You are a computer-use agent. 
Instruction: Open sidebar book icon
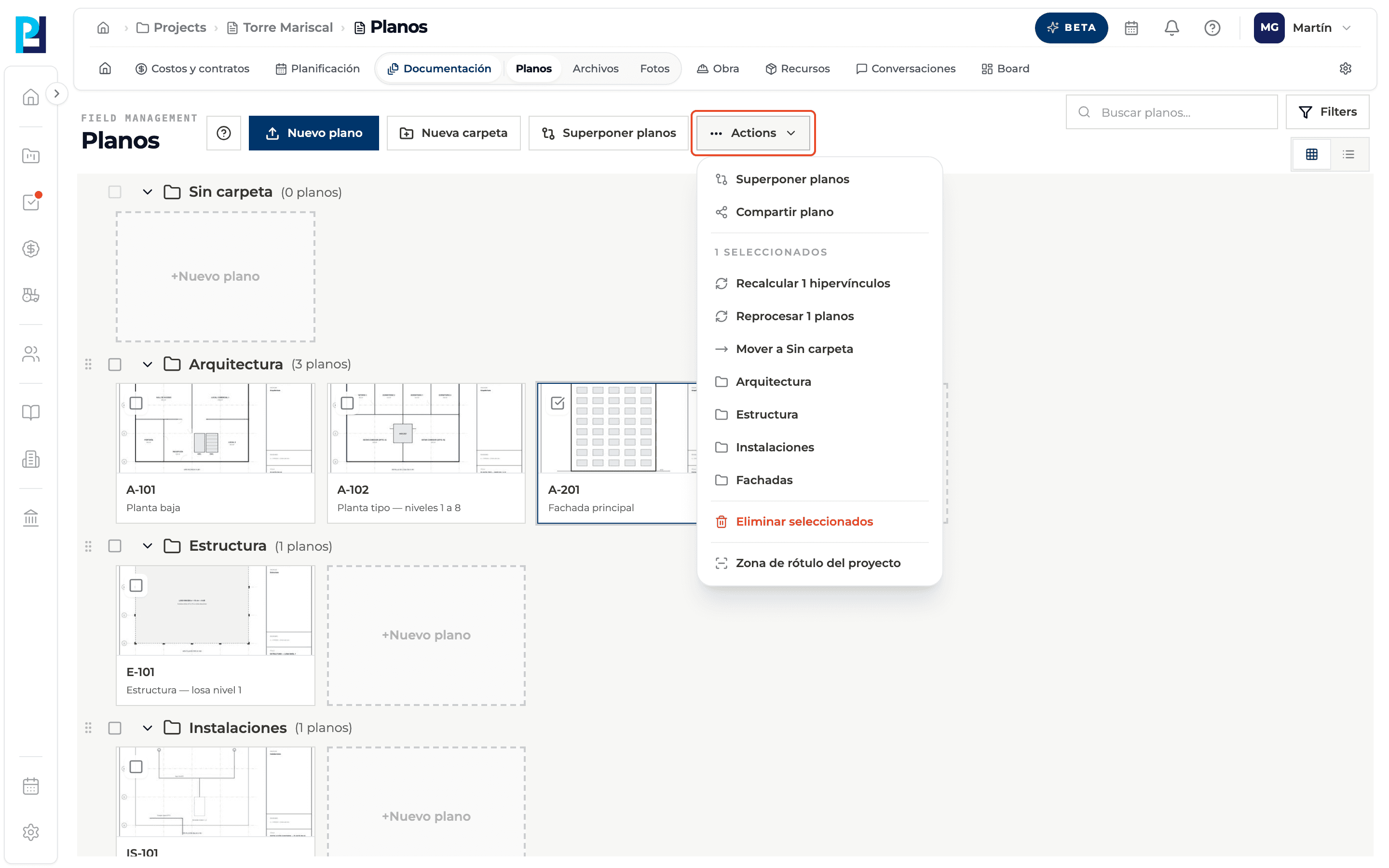coord(31,412)
